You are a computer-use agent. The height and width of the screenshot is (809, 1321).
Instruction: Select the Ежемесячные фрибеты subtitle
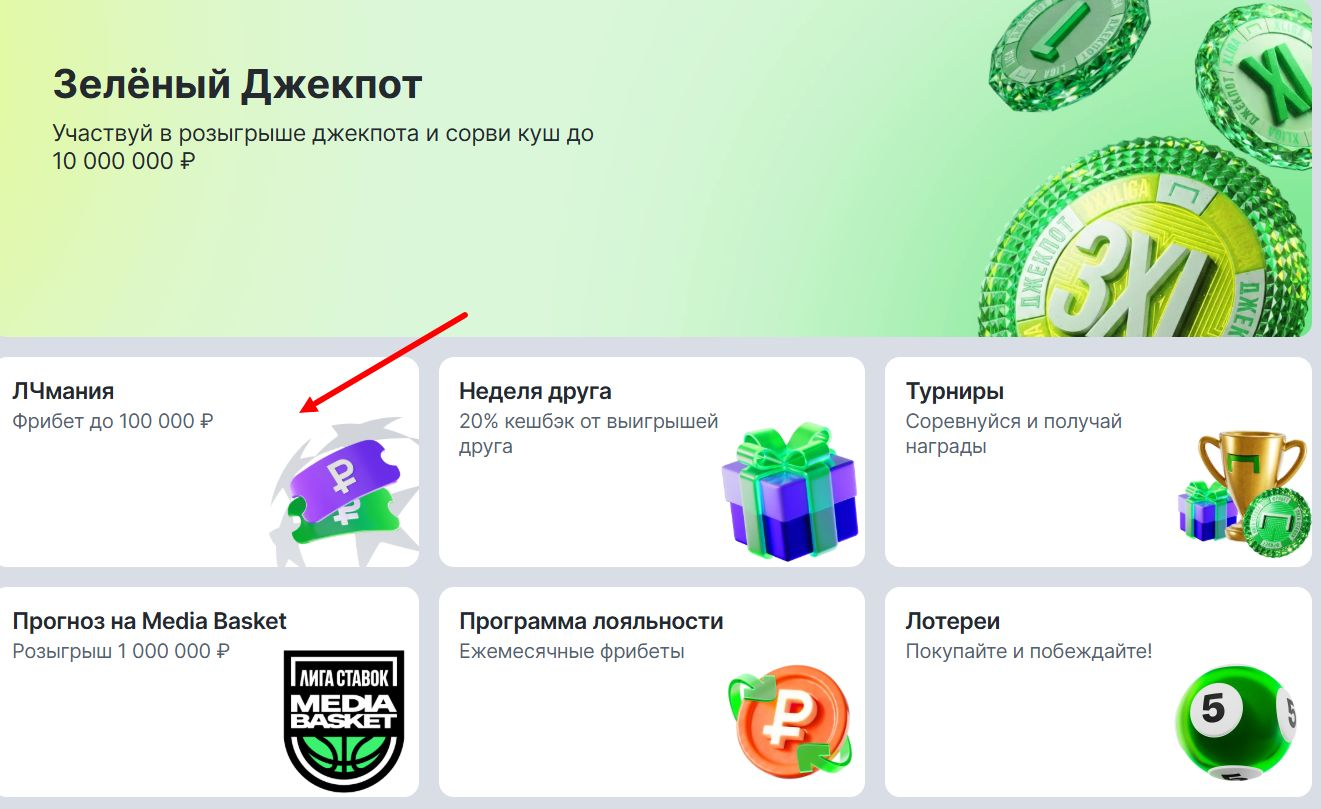(572, 652)
